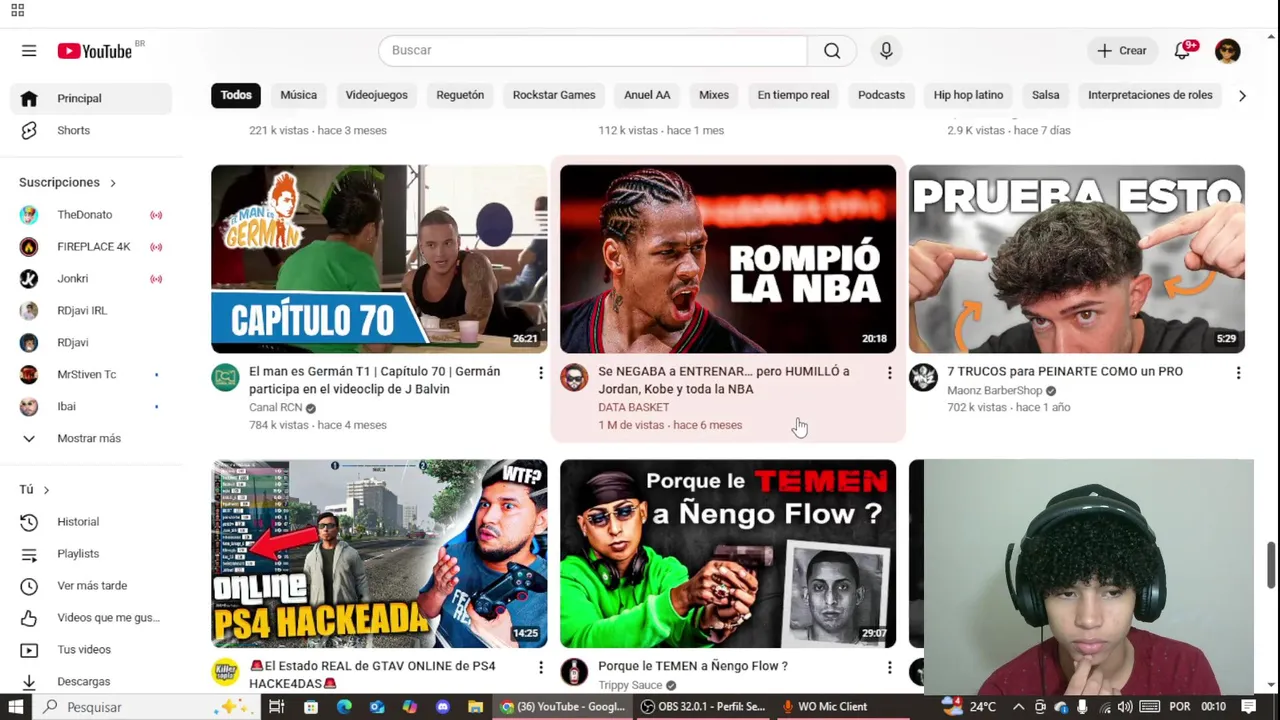The height and width of the screenshot is (720, 1280).
Task: Open MrStiven Tc subscription channel
Action: pyautogui.click(x=91, y=375)
